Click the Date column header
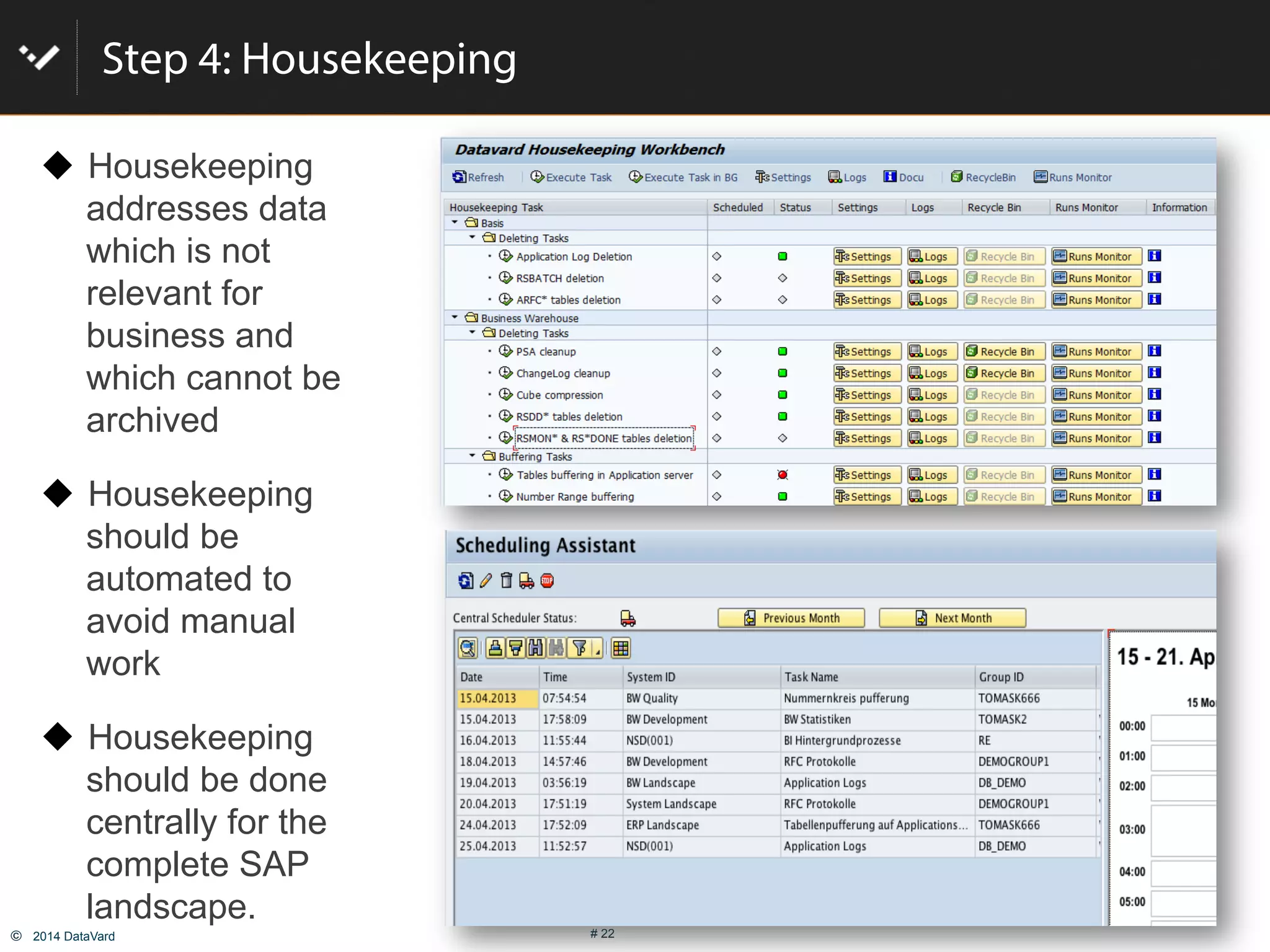The height and width of the screenshot is (952, 1270). [497, 677]
